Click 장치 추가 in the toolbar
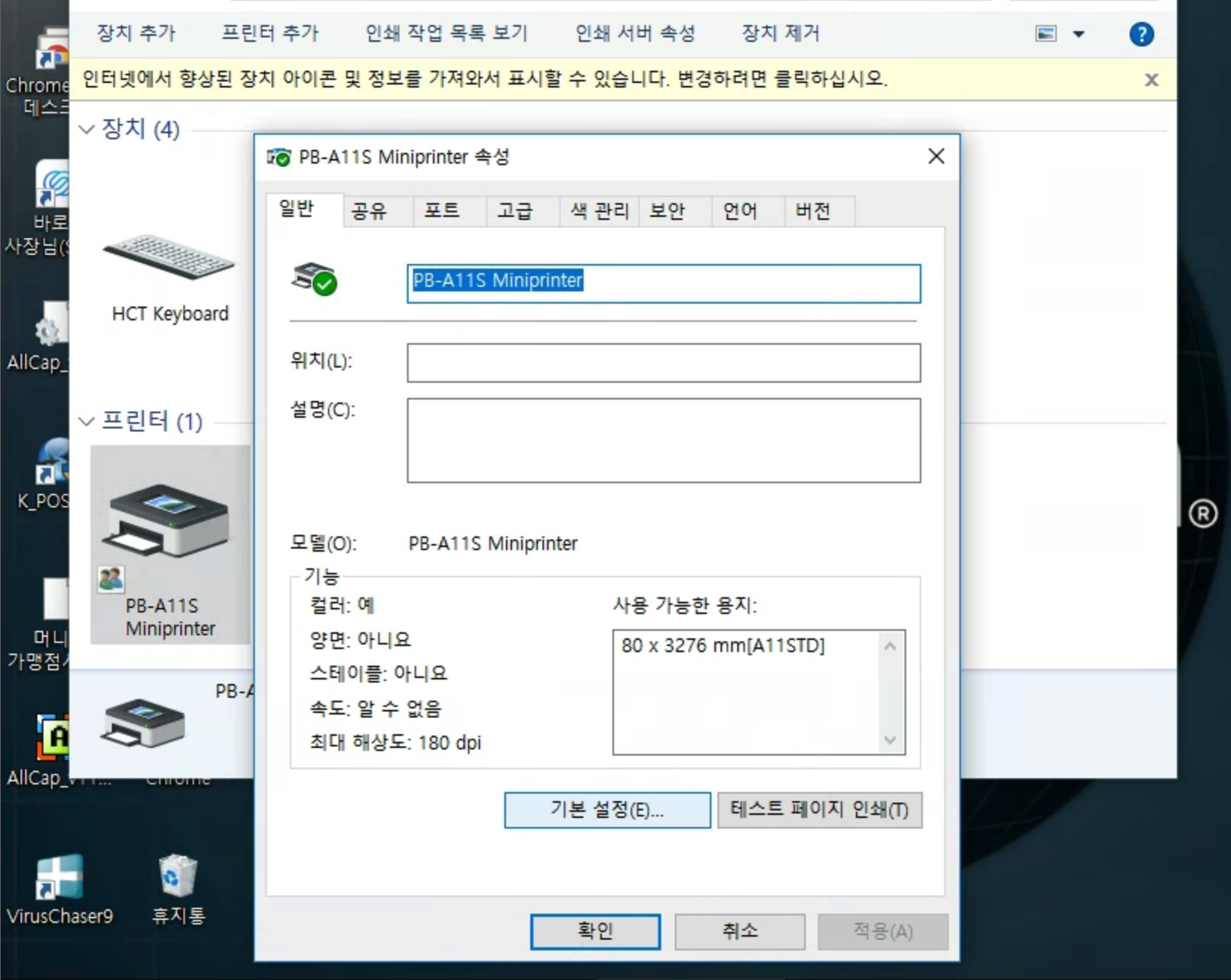The width and height of the screenshot is (1231, 980). pyautogui.click(x=136, y=33)
